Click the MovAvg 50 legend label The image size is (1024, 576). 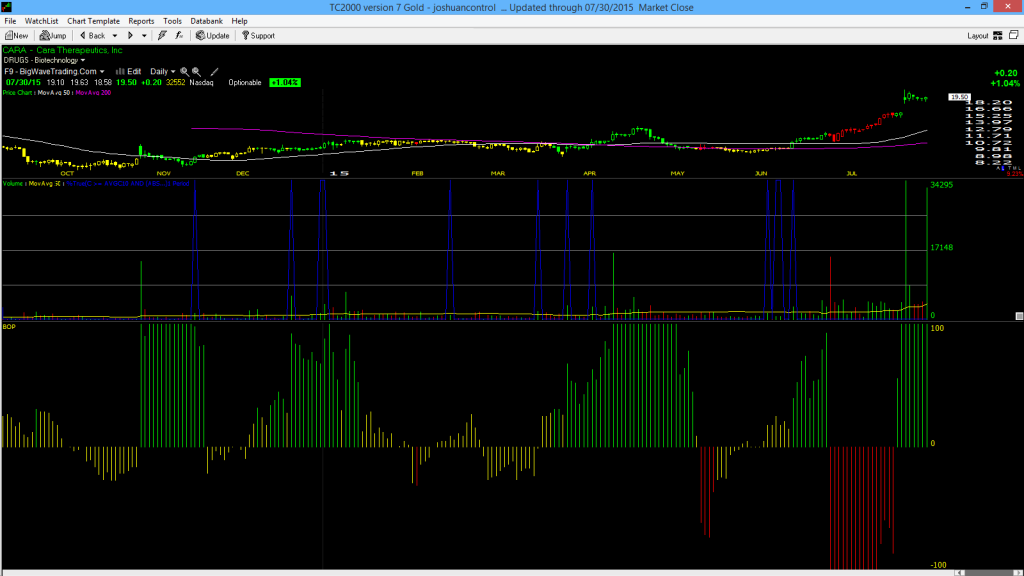pyautogui.click(x=54, y=93)
